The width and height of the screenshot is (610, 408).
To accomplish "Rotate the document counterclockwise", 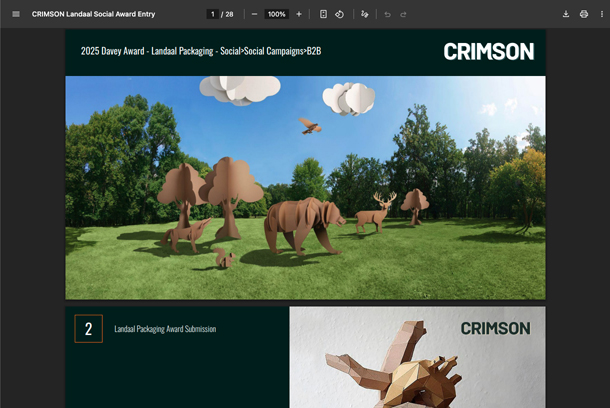I will [339, 14].
